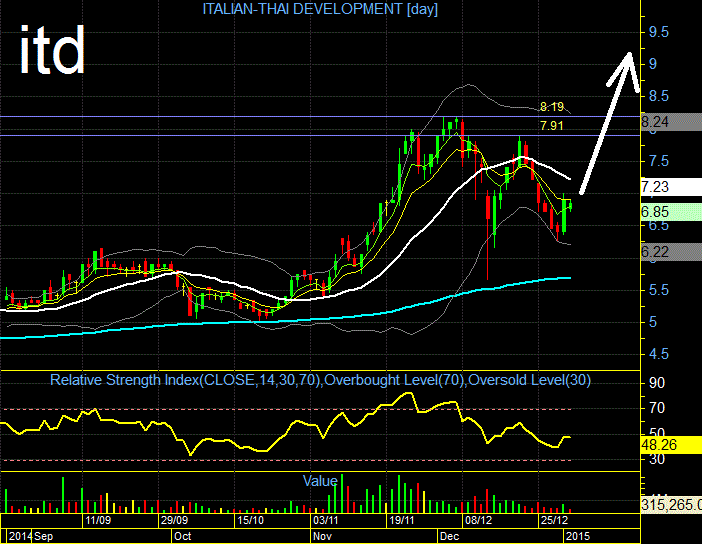The height and width of the screenshot is (544, 702).
Task: Select the 7.23 price marker on axis
Action: tap(671, 187)
